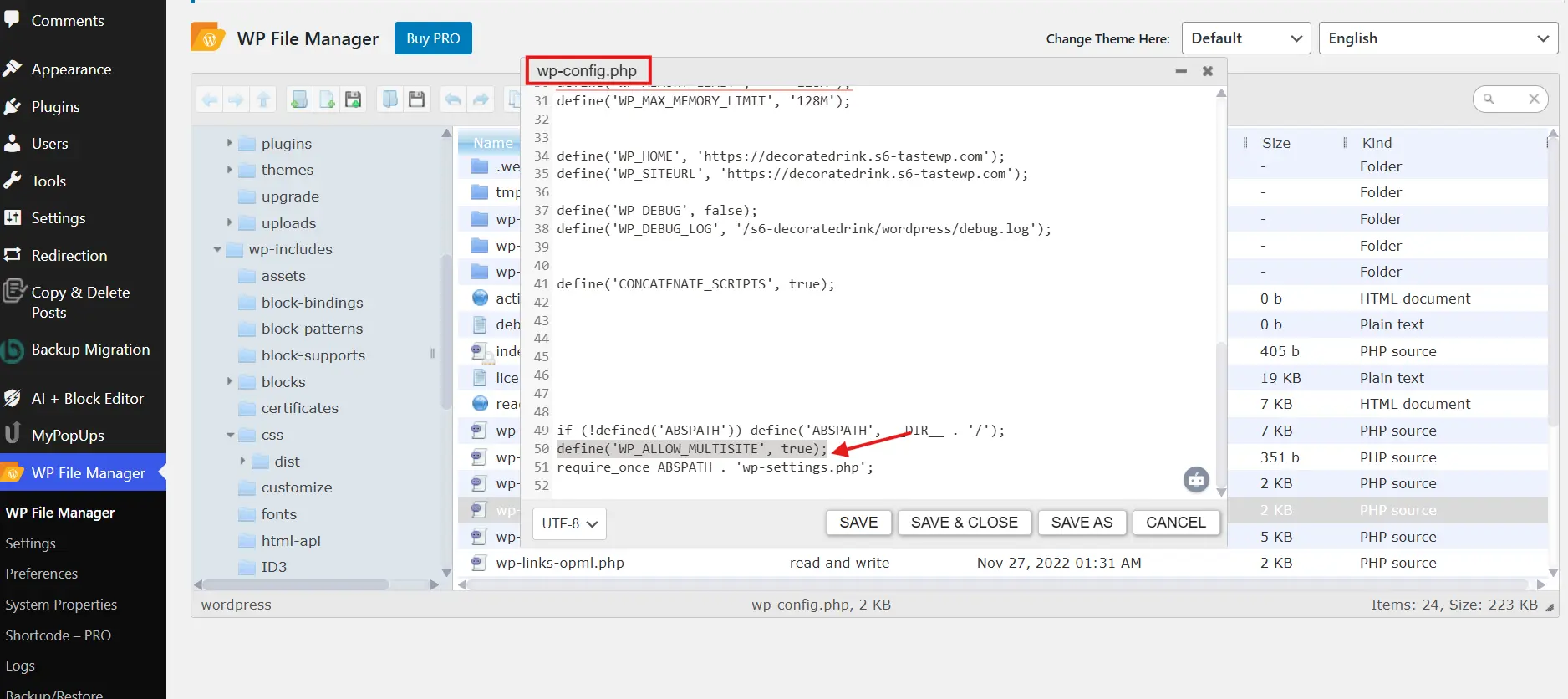
Task: Open the Plugins admin menu
Action: coord(55,107)
